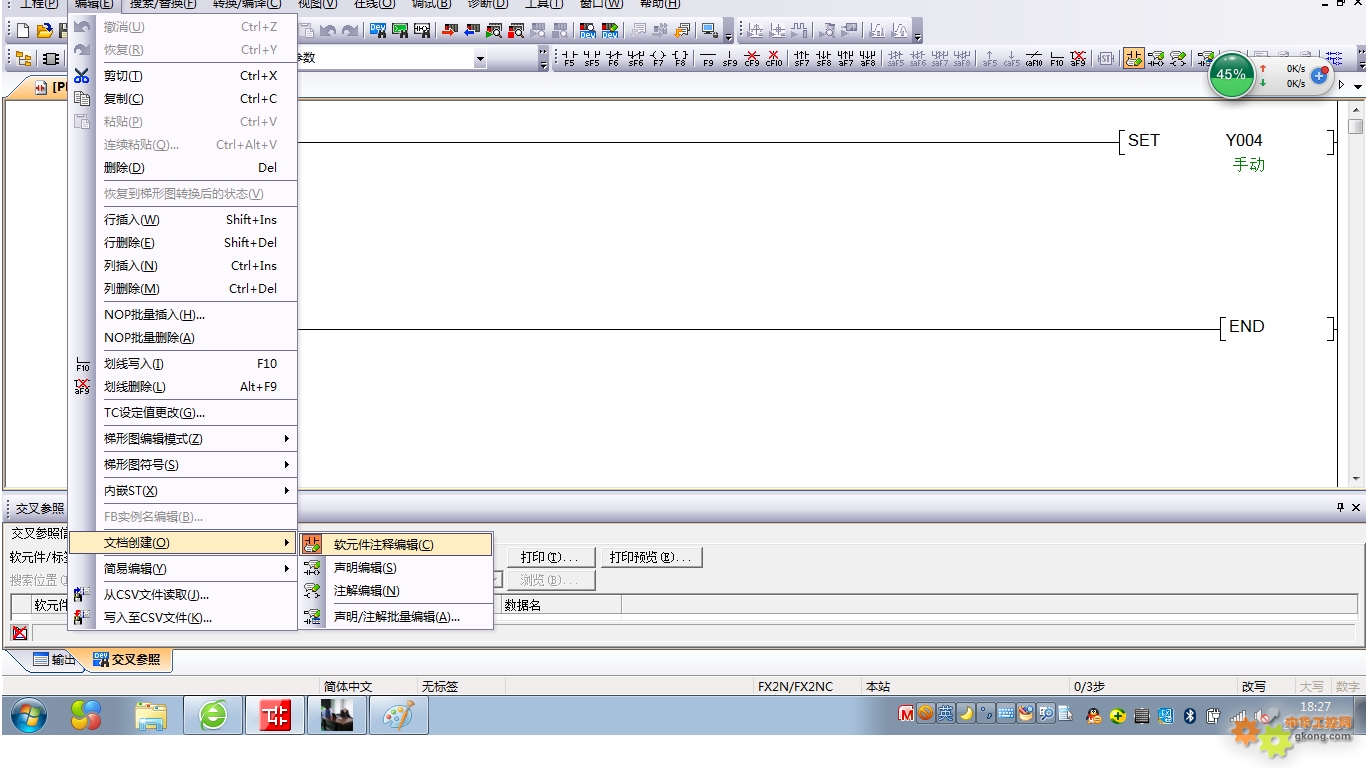Expand 梯形图编辑模式(Z) submenu
Viewport: 1366px width, 768px height.
coord(183,439)
